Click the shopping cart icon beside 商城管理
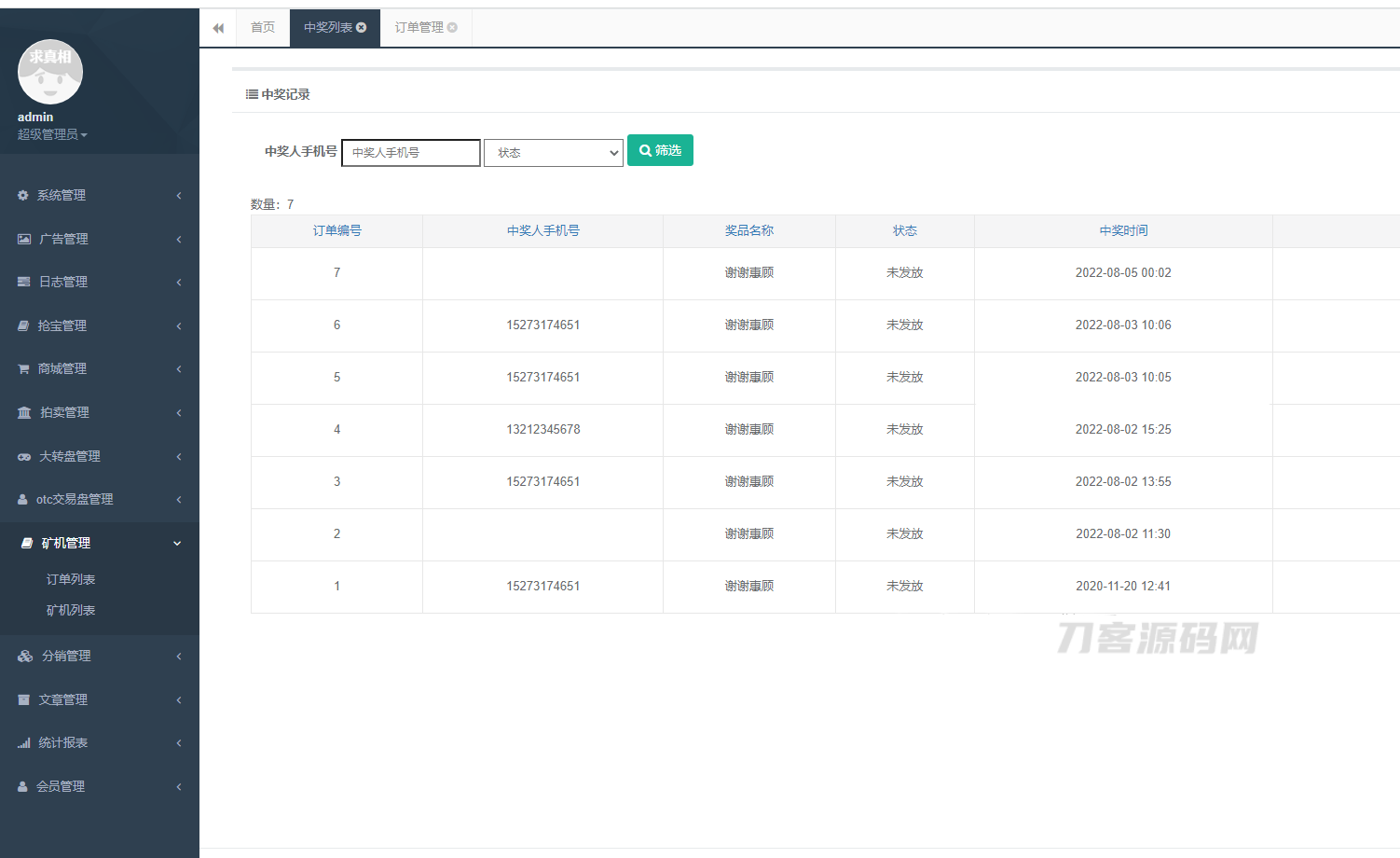This screenshot has width=1400, height=858. tap(23, 369)
